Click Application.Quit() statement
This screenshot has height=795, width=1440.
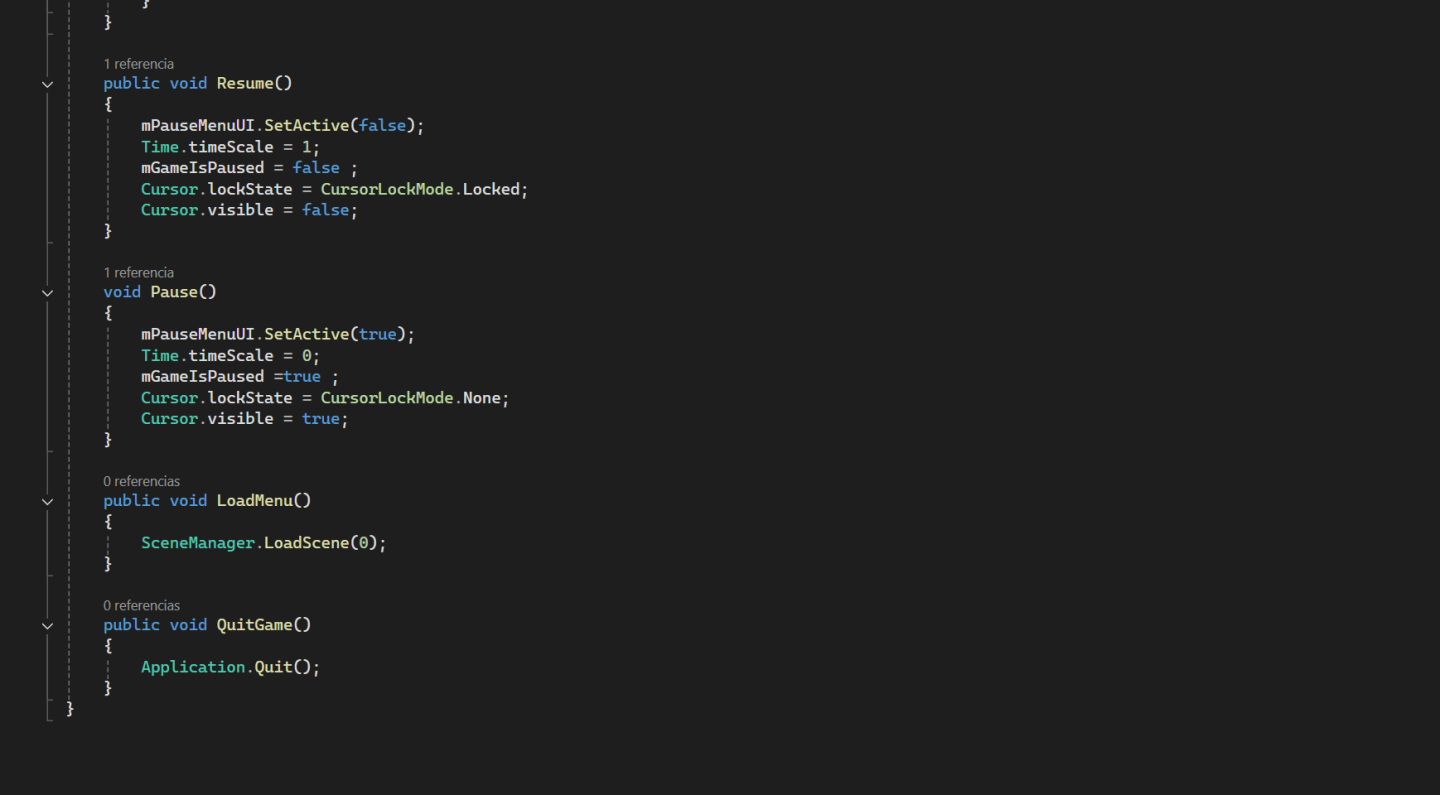(231, 666)
